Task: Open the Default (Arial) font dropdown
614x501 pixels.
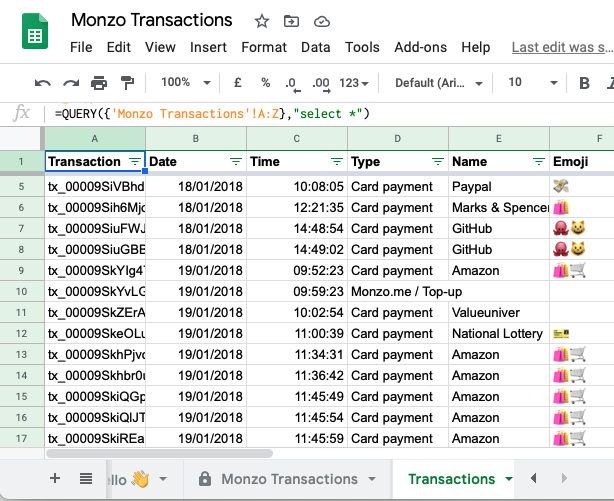Action: (x=438, y=83)
